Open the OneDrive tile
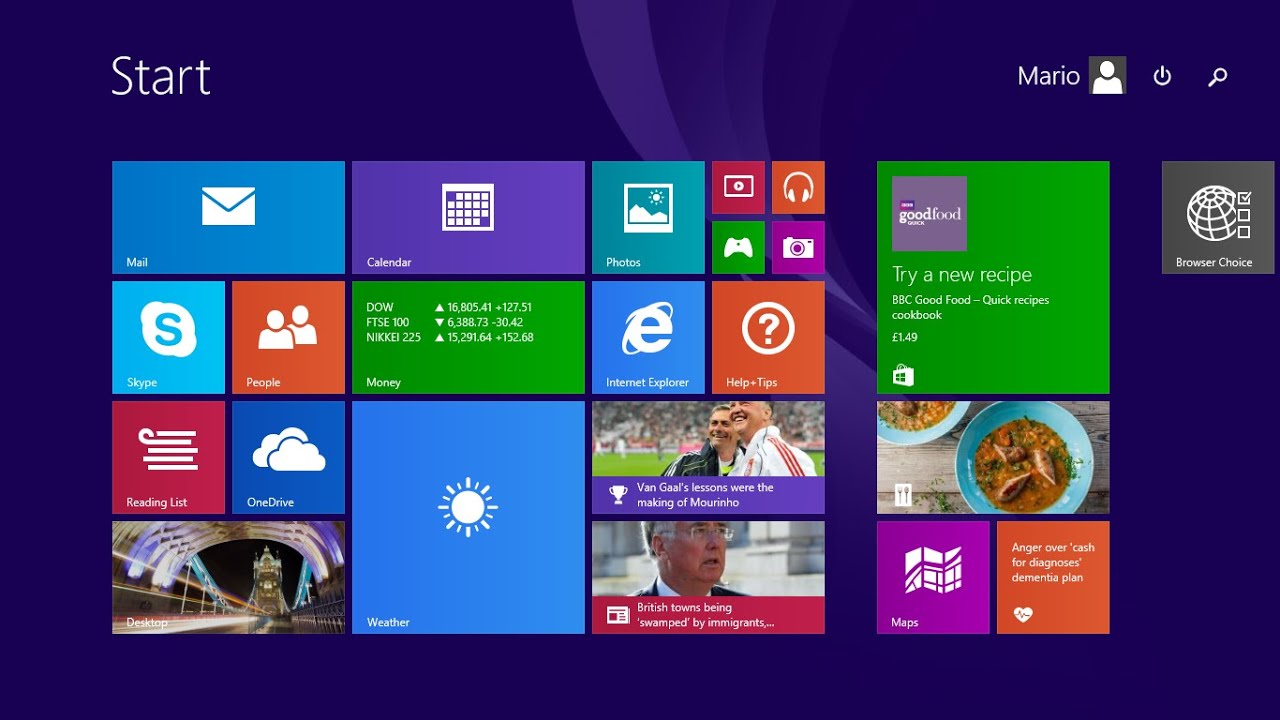 (x=288, y=457)
